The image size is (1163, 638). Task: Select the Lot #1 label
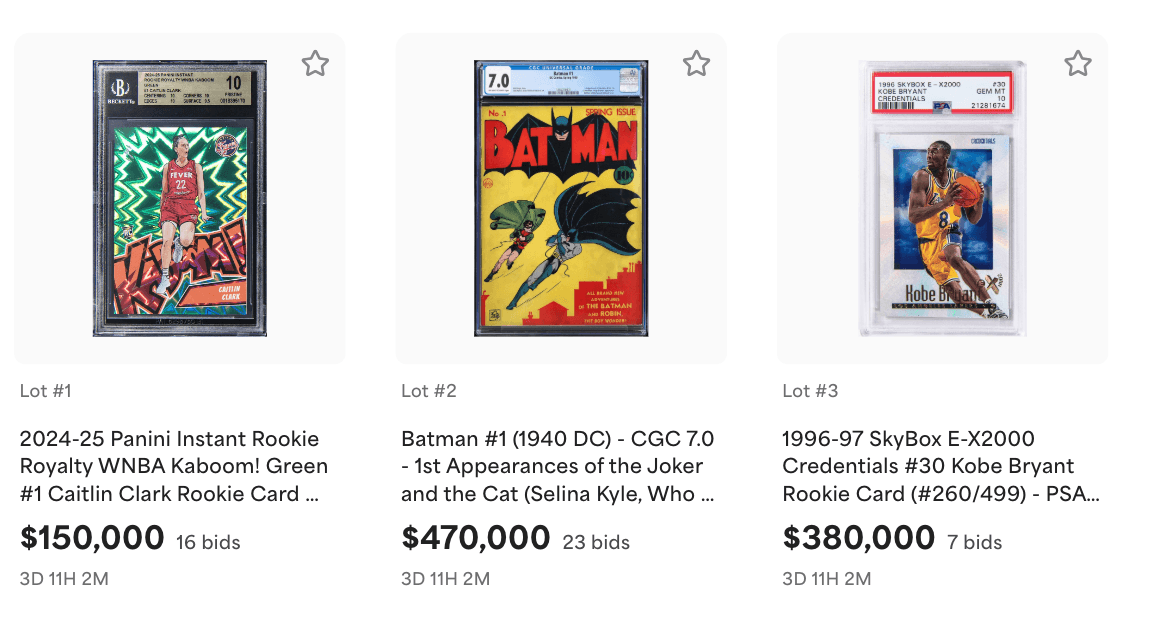pos(45,391)
